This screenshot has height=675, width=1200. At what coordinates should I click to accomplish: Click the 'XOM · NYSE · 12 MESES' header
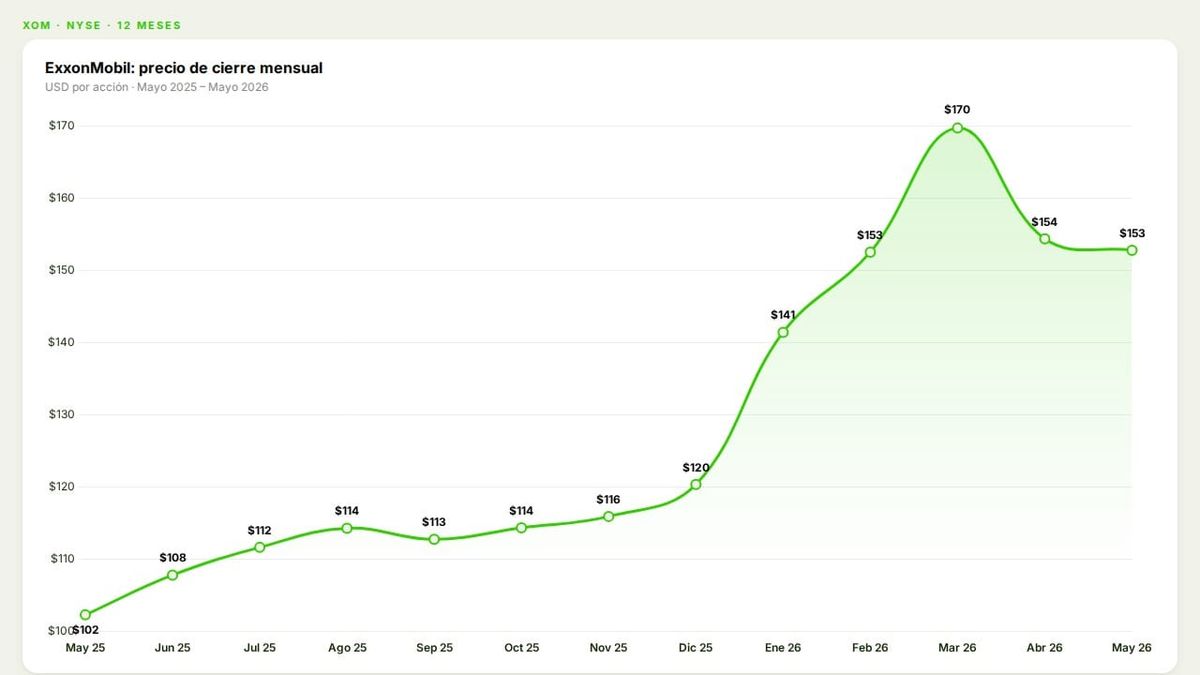click(102, 25)
